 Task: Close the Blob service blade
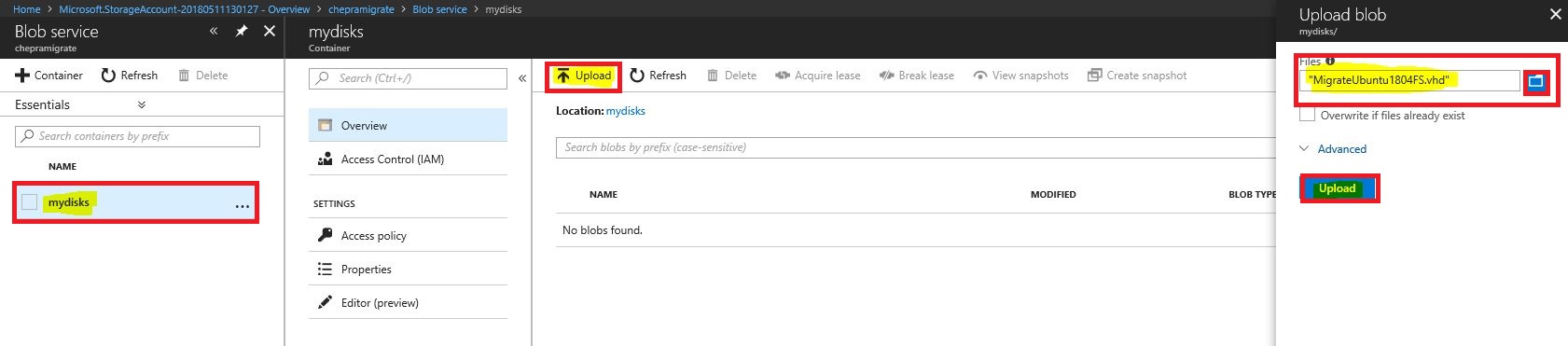[x=270, y=31]
